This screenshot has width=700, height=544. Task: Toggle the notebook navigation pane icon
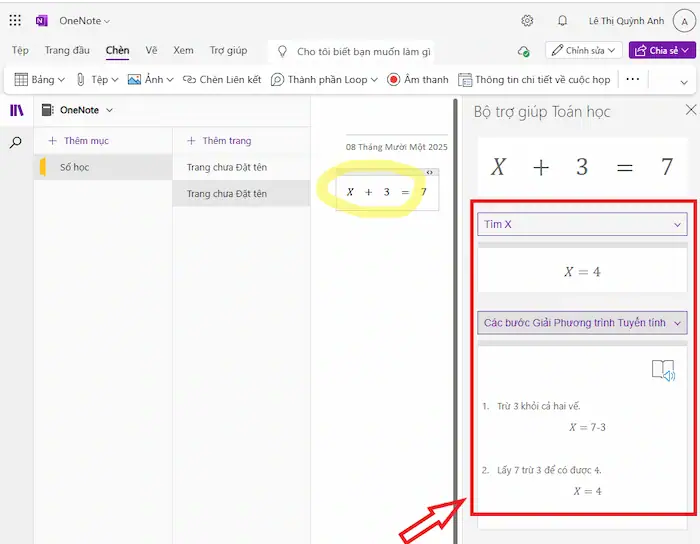point(16,110)
